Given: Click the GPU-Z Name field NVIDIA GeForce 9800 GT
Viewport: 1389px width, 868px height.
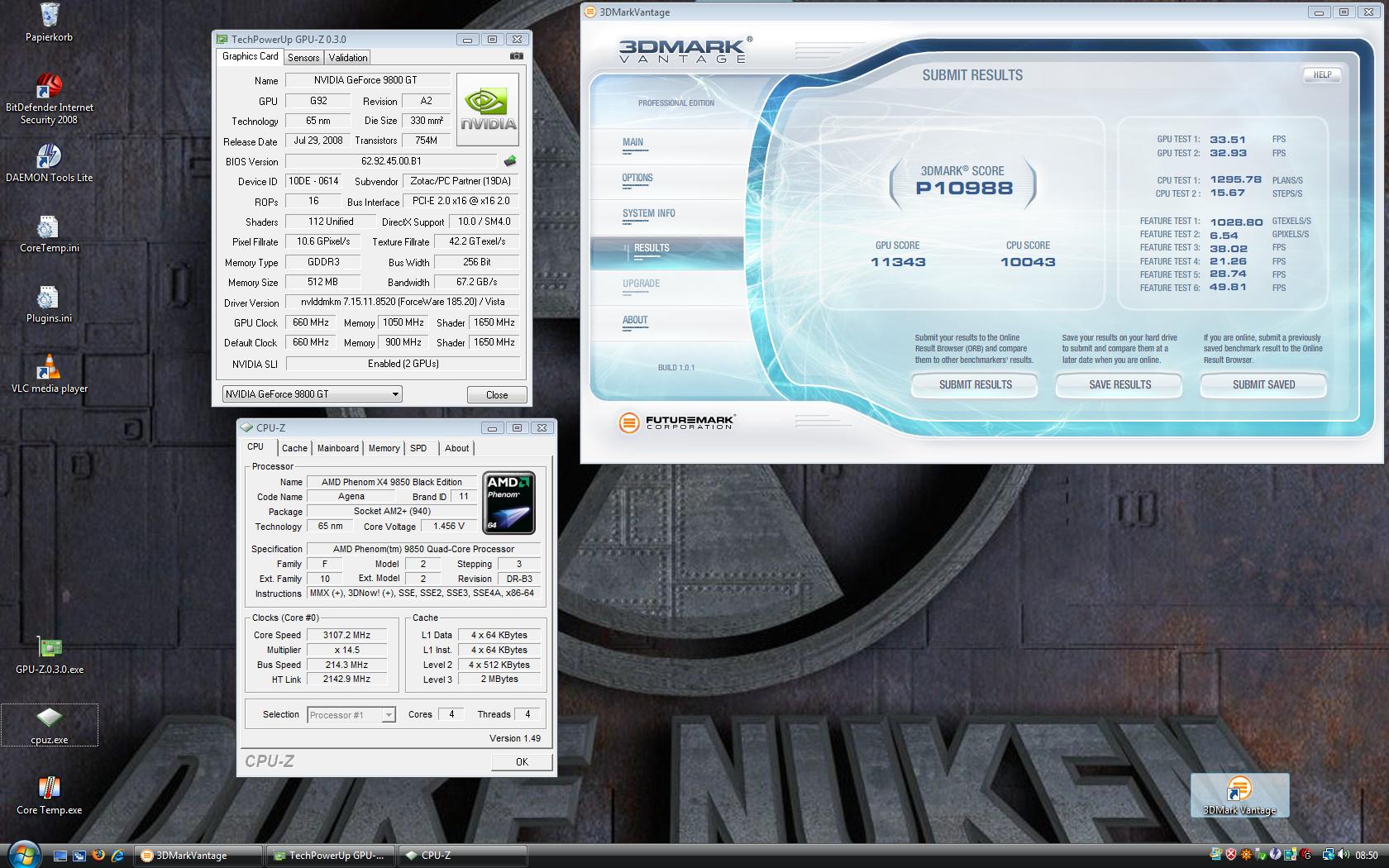Looking at the screenshot, I should (x=368, y=80).
